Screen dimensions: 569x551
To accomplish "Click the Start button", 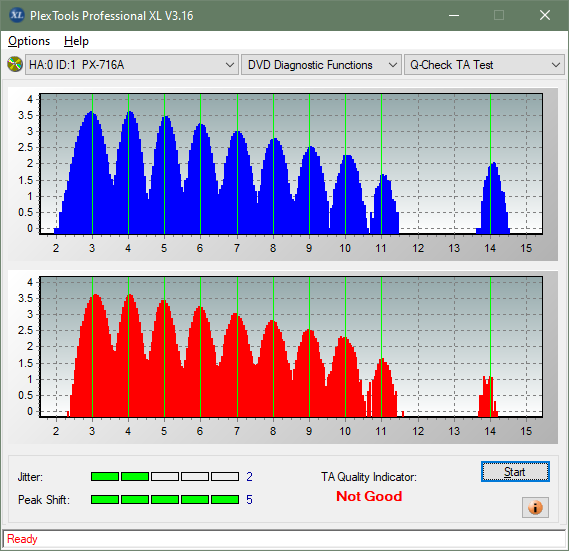I will tap(515, 472).
